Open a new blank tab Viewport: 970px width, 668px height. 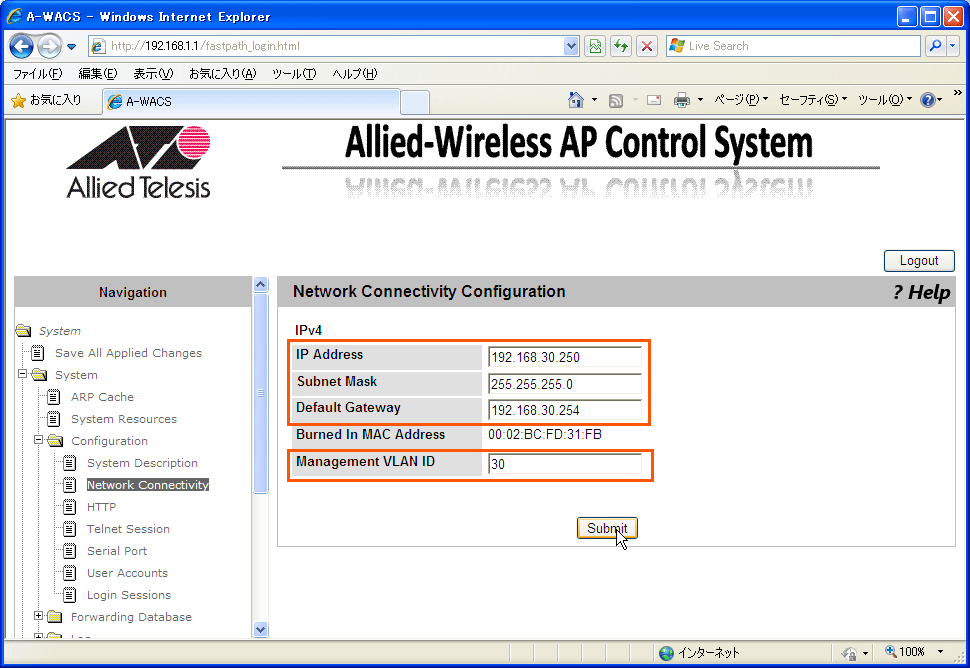[415, 102]
